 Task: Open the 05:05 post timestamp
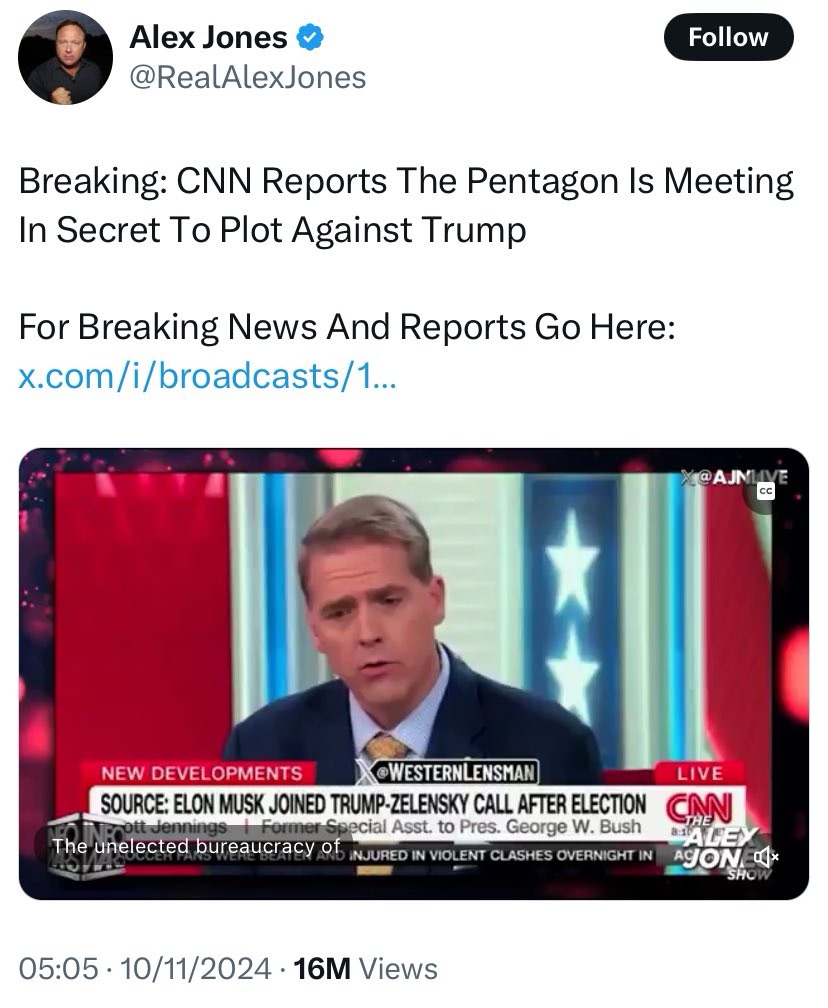click(59, 968)
